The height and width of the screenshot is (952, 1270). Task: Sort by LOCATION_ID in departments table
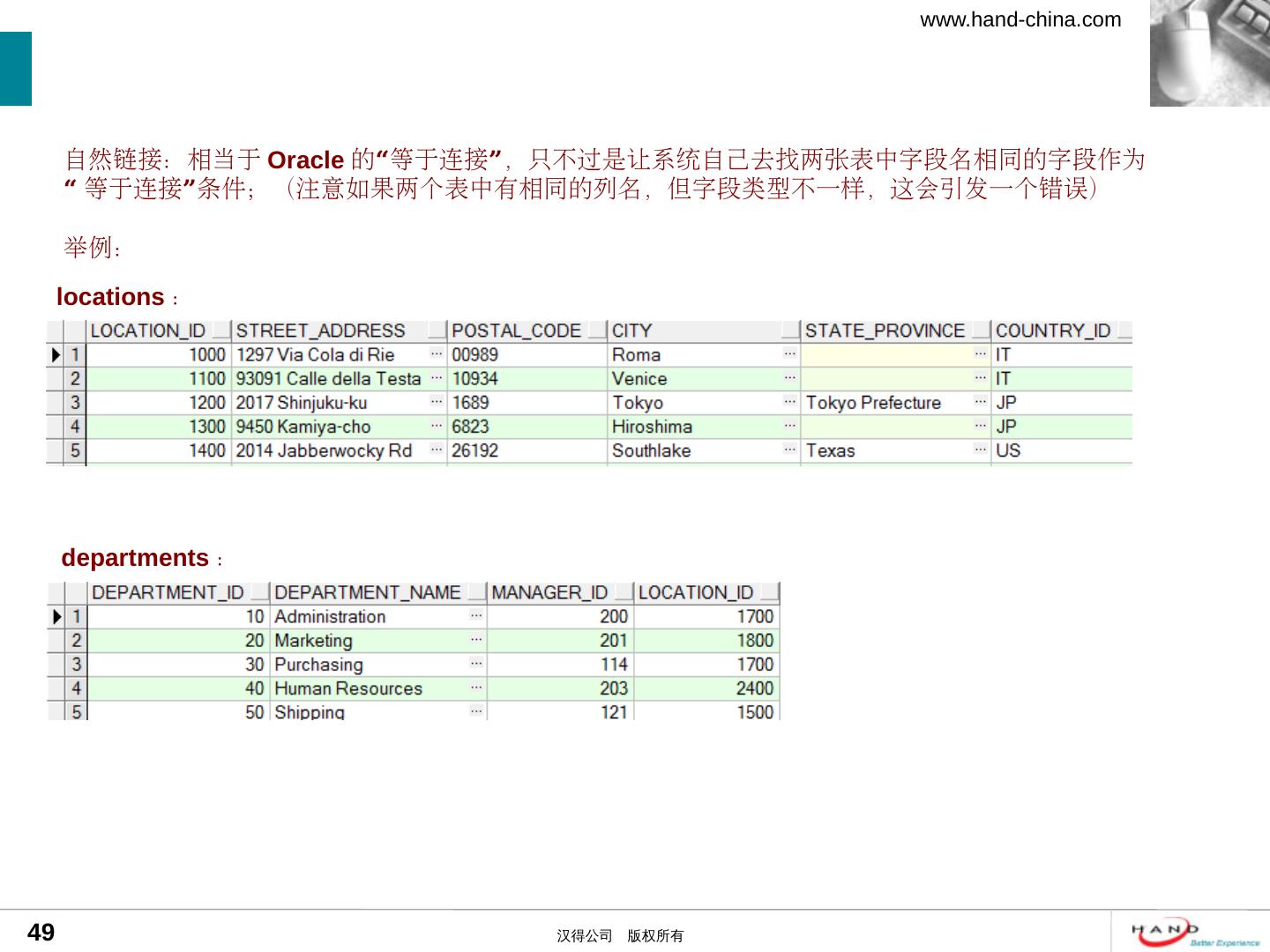707,592
